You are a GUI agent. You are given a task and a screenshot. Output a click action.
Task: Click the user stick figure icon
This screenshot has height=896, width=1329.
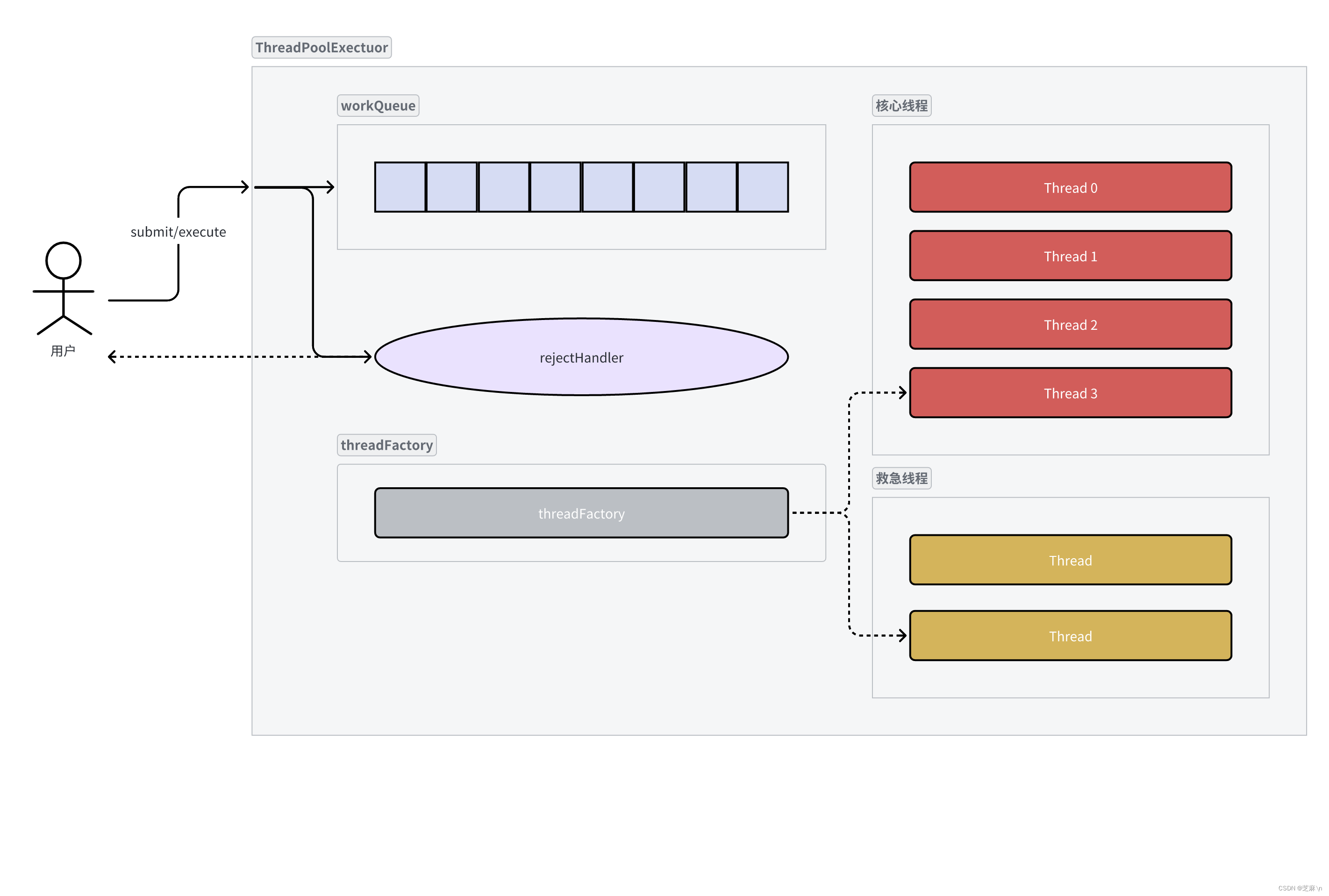[x=64, y=289]
